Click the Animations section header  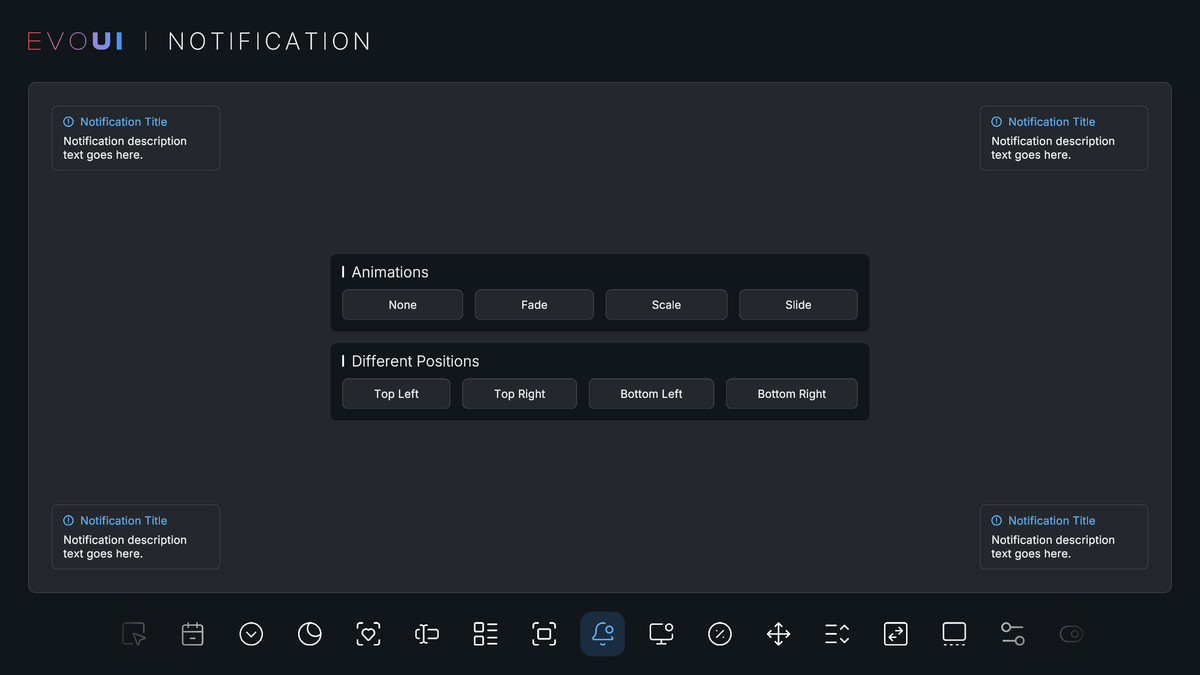point(388,272)
